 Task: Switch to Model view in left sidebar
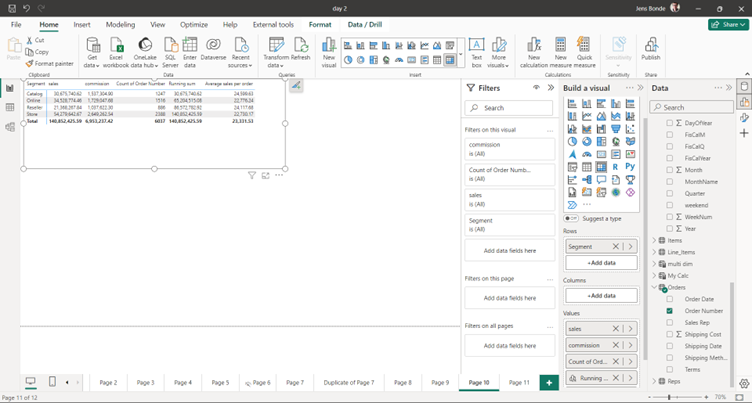click(x=10, y=127)
